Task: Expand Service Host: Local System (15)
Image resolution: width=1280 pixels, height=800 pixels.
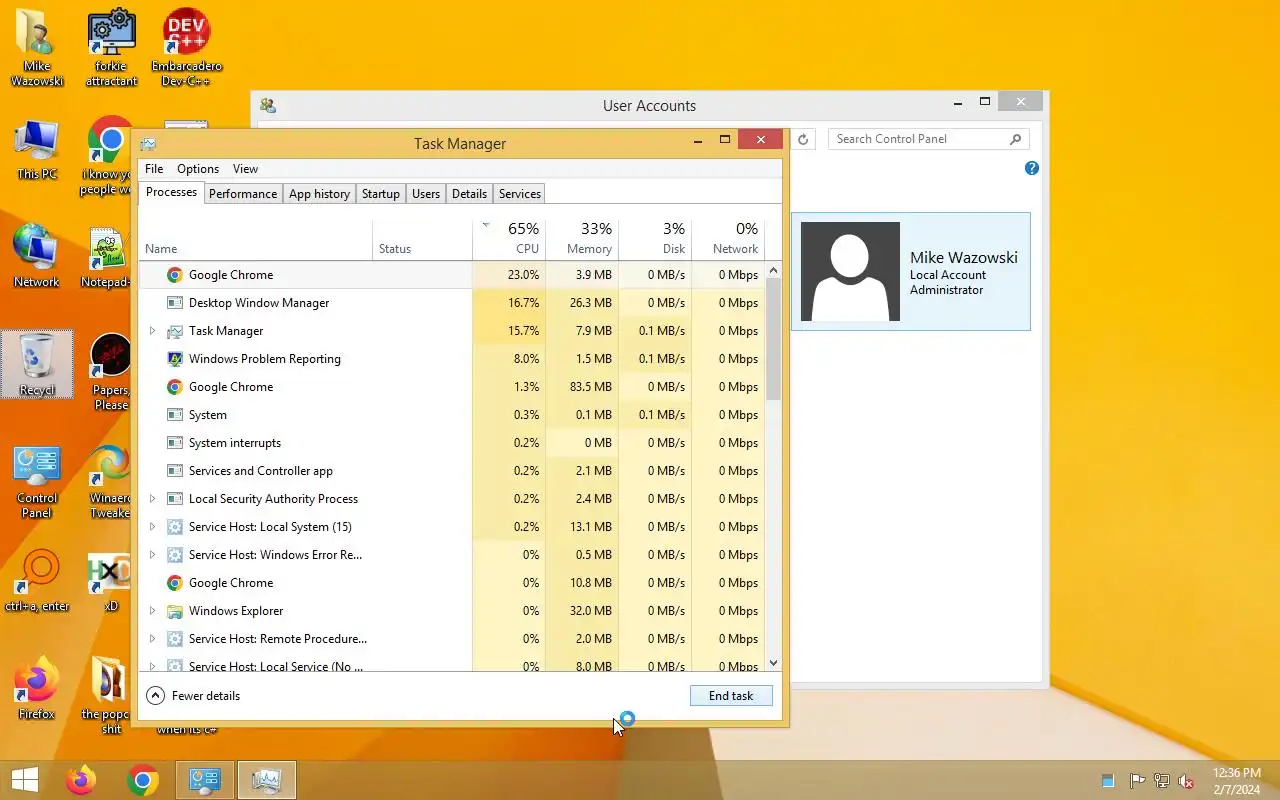Action: pos(152,527)
